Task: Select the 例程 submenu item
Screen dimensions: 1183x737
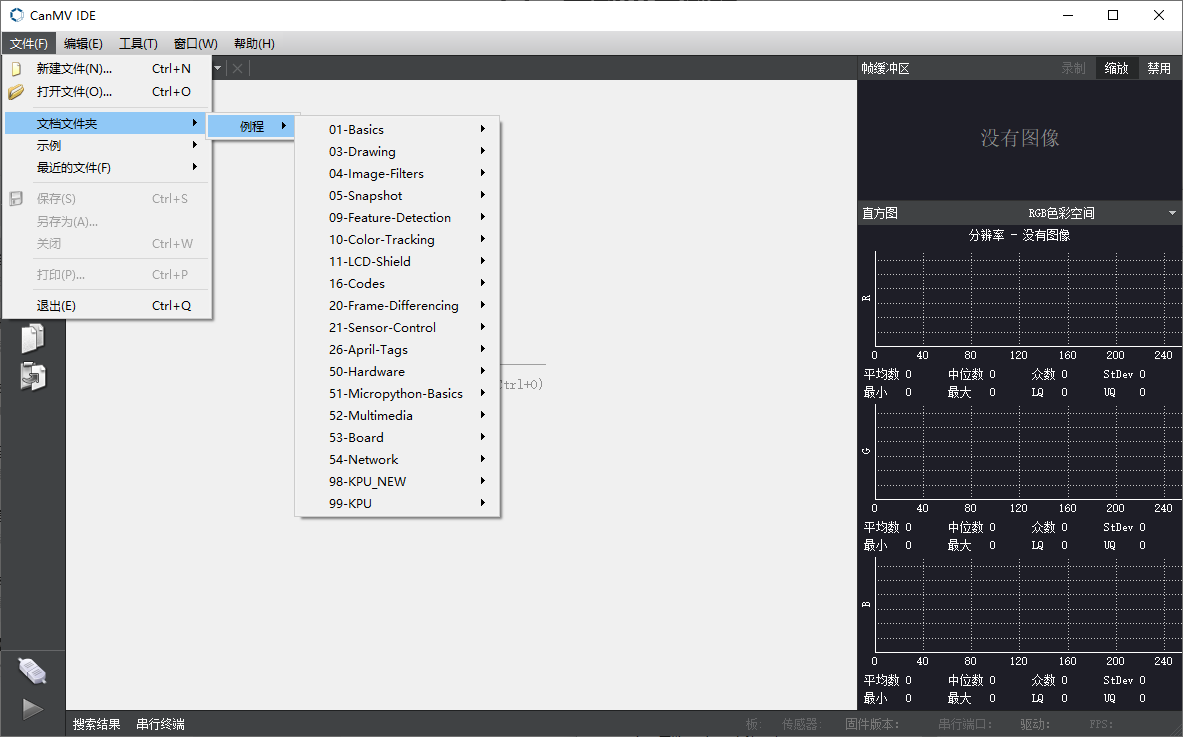Action: click(250, 126)
